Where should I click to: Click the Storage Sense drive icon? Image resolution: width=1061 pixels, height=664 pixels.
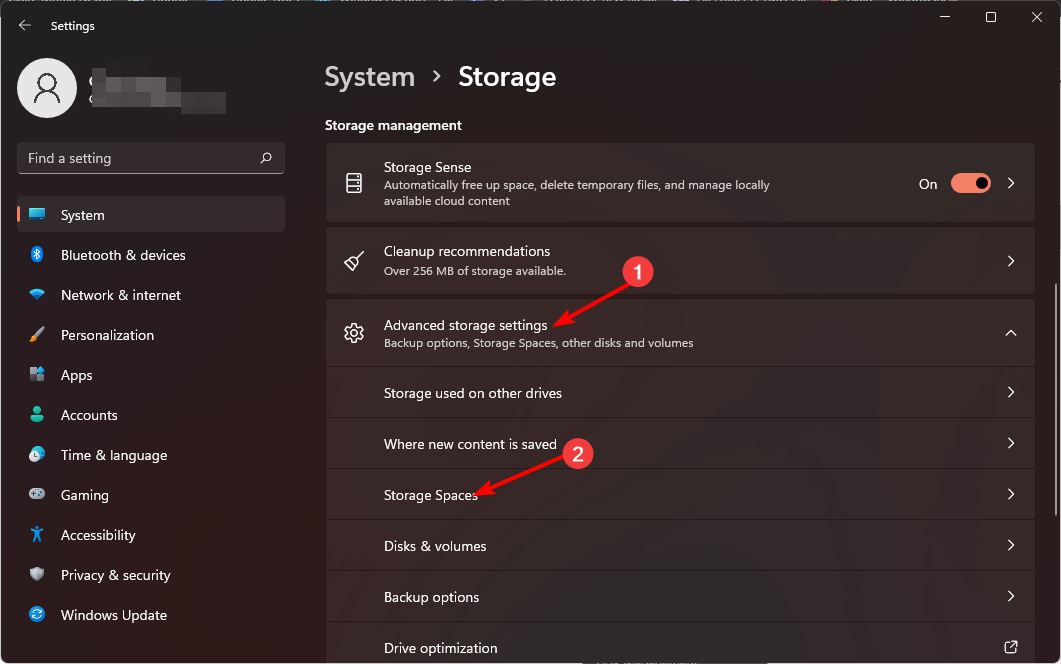[354, 184]
